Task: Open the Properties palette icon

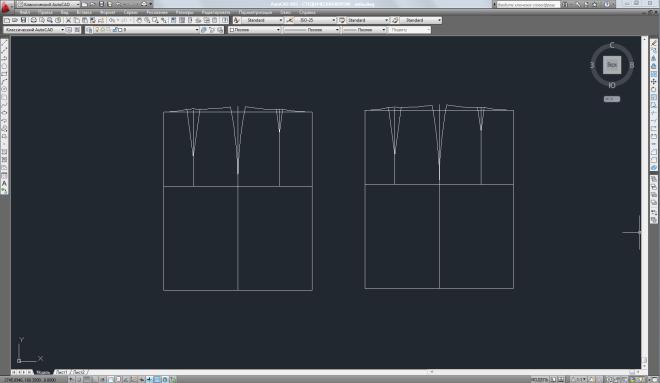Action: [174, 20]
